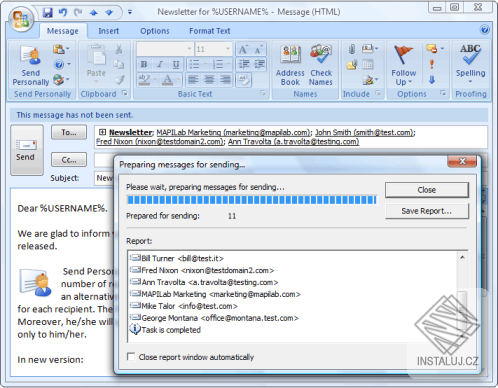Screen dimensions: 498x388
Task: Undo the last action in the quick access toolbar
Action: pos(63,12)
